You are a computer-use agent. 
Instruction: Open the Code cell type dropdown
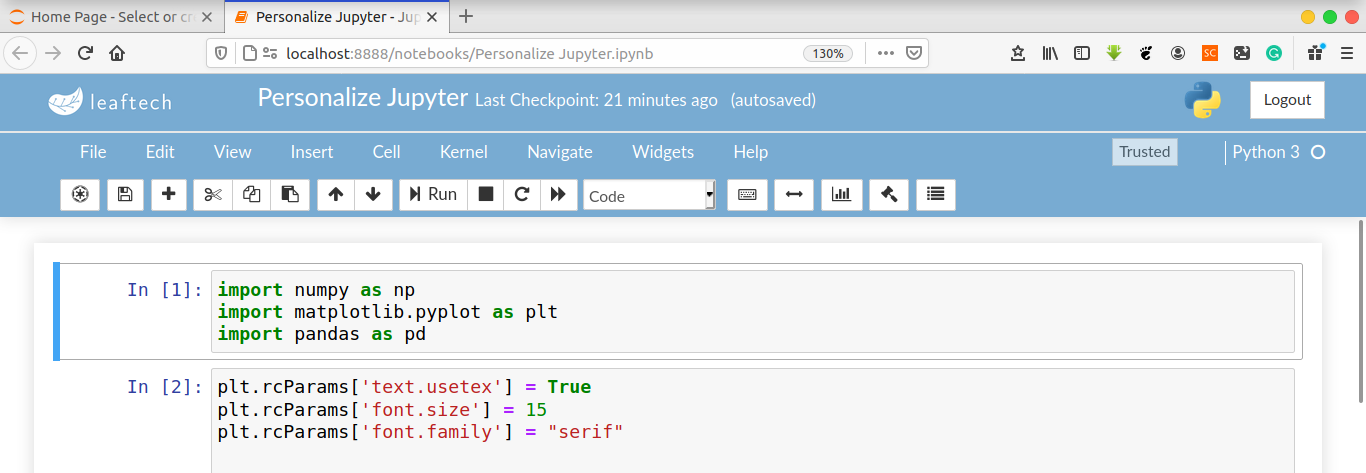coord(649,195)
